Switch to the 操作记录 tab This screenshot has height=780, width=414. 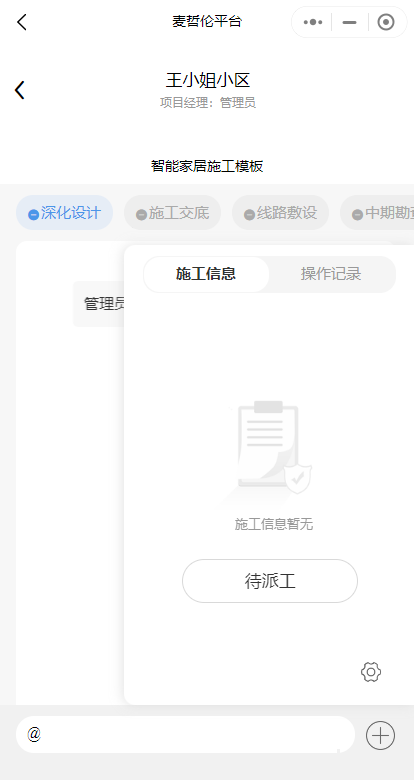point(331,274)
